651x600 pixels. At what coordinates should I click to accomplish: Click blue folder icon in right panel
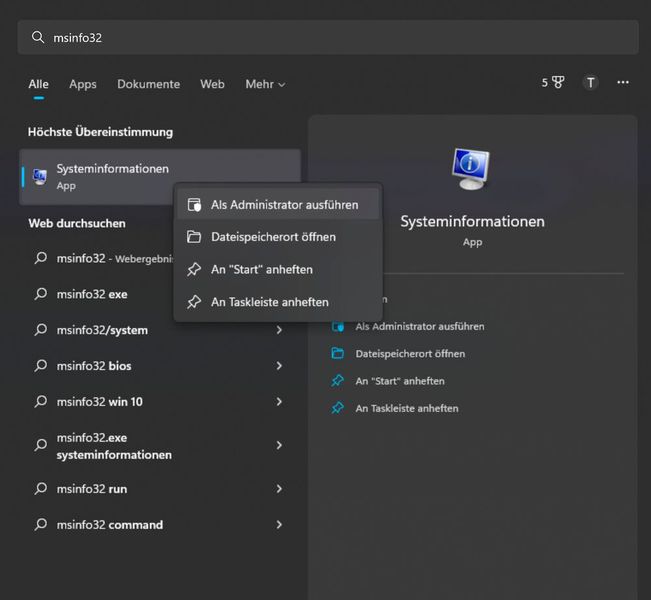pos(338,353)
